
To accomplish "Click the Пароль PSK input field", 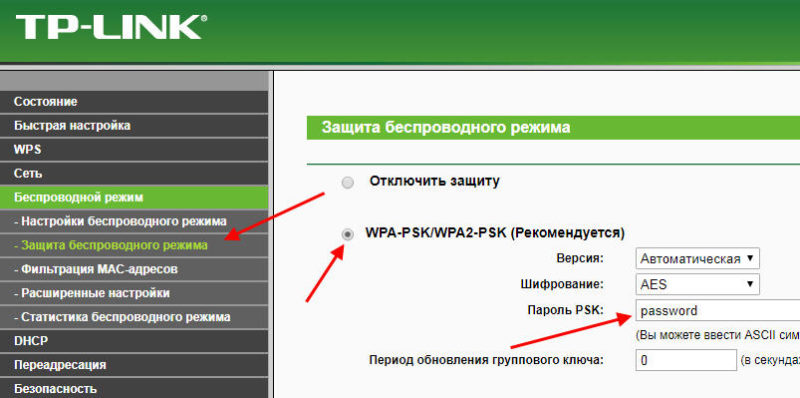I will coord(717,310).
